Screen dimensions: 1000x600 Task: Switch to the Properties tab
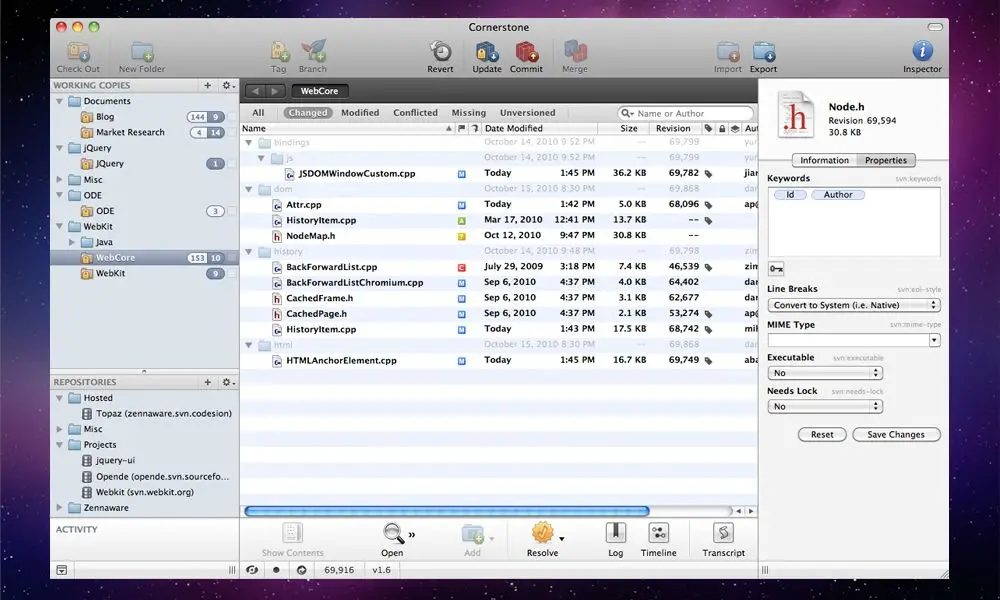tap(886, 161)
